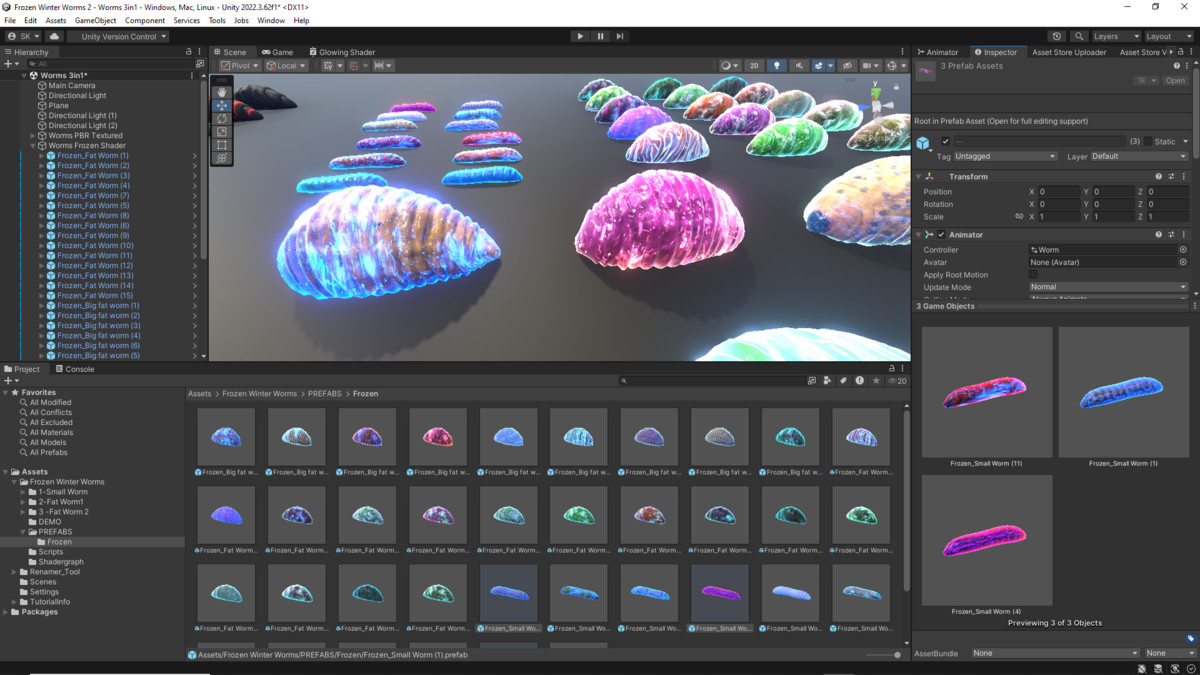
Task: Click the Open prefab button
Action: tap(1175, 81)
